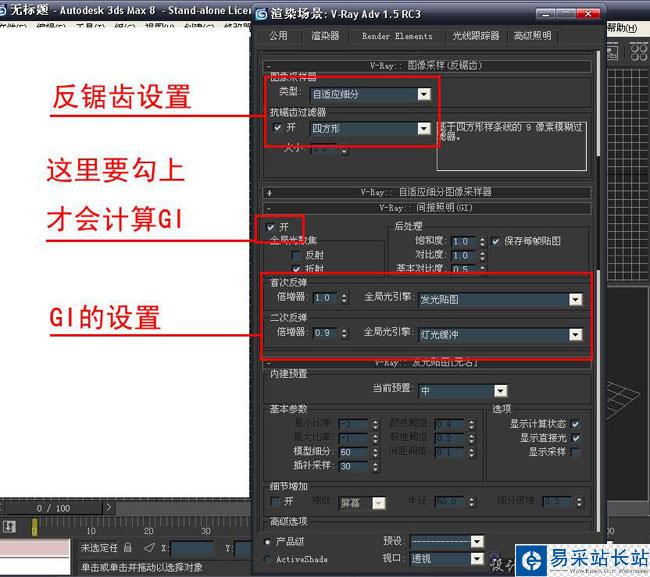Click the time slider next-frame arrow
Screen dimensions: 650x577
pyautogui.click(x=109, y=508)
